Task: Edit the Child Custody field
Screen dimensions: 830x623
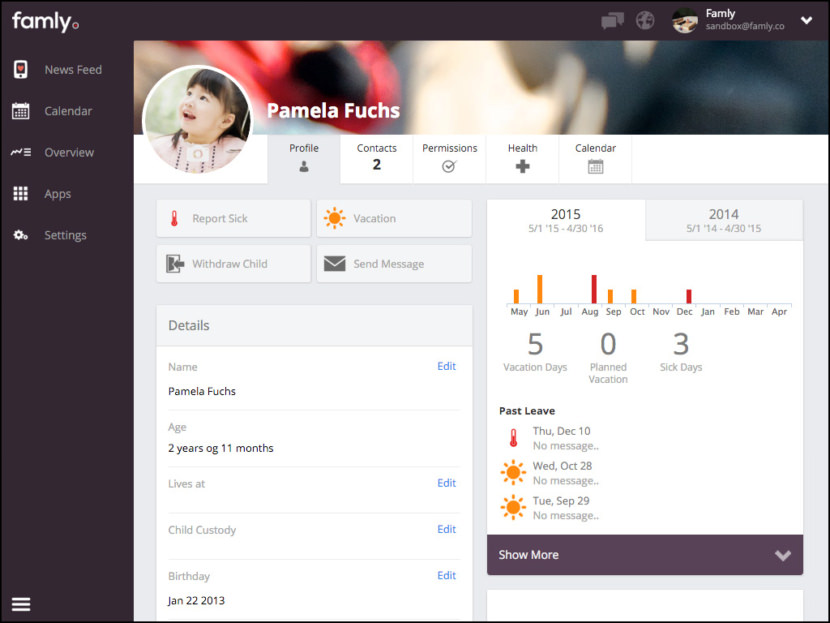Action: pos(446,529)
